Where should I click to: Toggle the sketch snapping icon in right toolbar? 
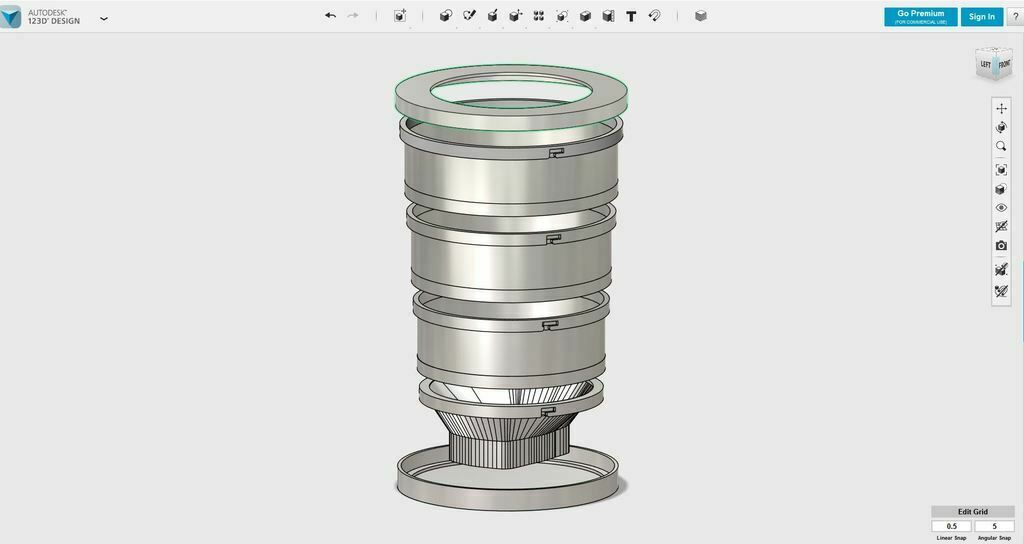(x=1001, y=291)
